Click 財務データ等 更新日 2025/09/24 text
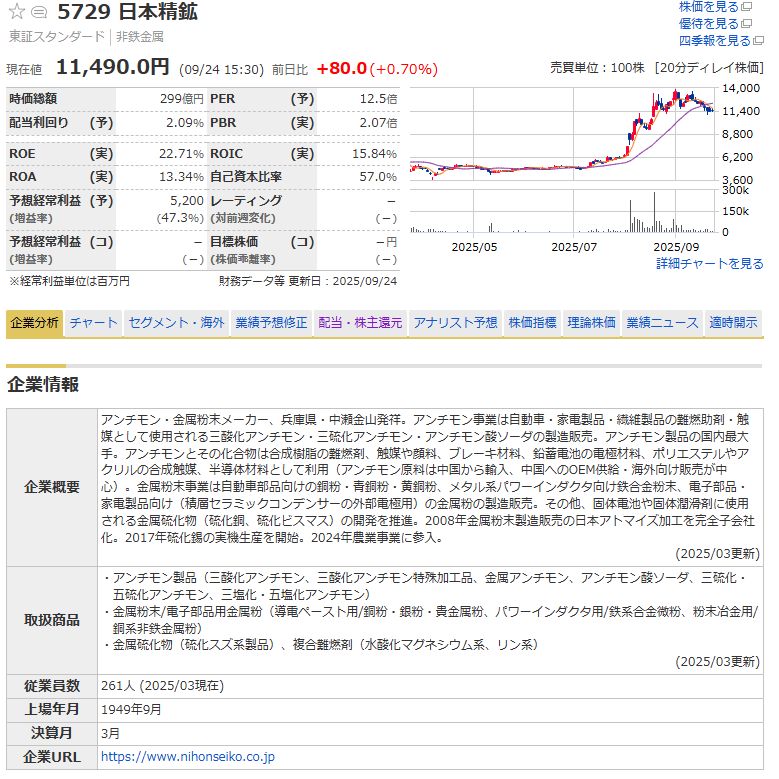This screenshot has width=779, height=779. coord(308,281)
